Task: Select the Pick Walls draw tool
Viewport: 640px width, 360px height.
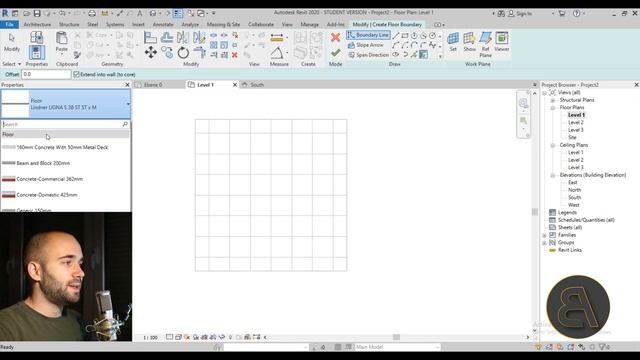Action: pyautogui.click(x=423, y=54)
